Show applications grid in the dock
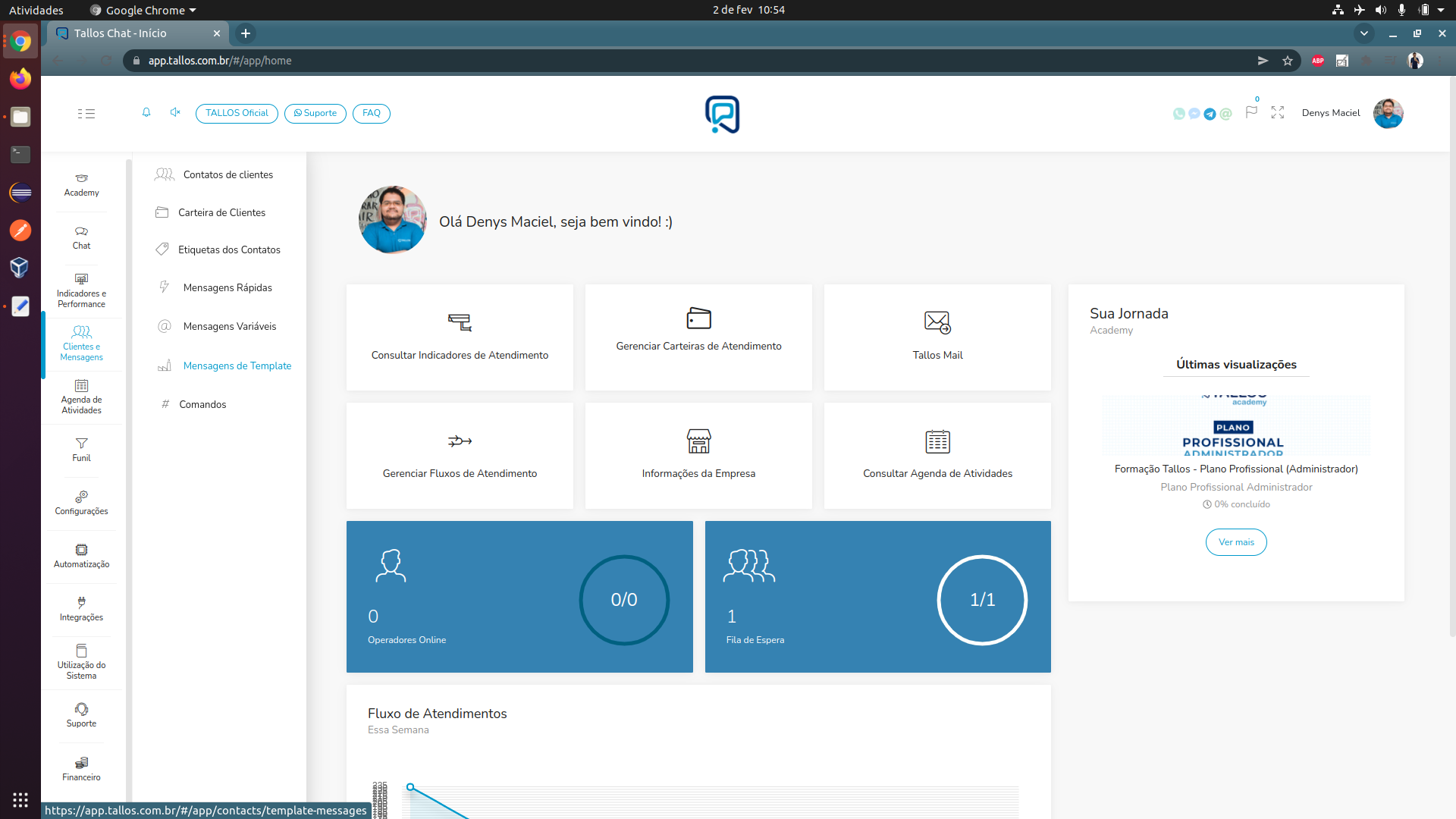Viewport: 1456px width, 819px height. click(x=20, y=799)
